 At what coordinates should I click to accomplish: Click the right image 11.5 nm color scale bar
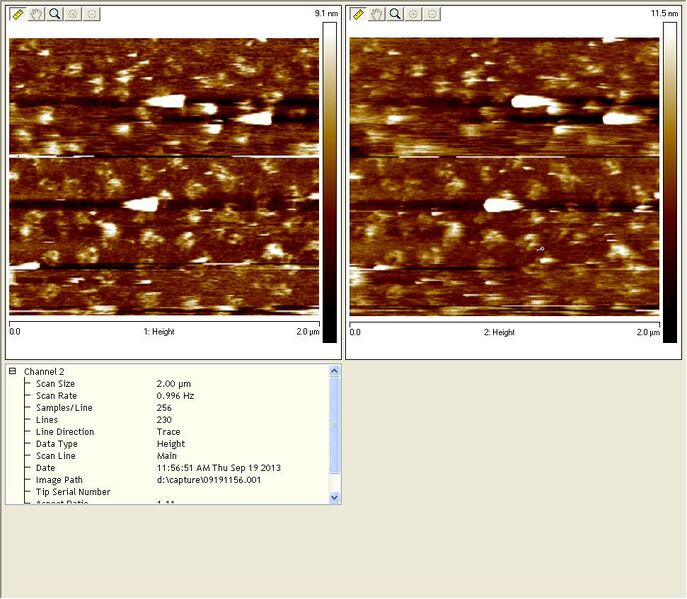[x=669, y=180]
